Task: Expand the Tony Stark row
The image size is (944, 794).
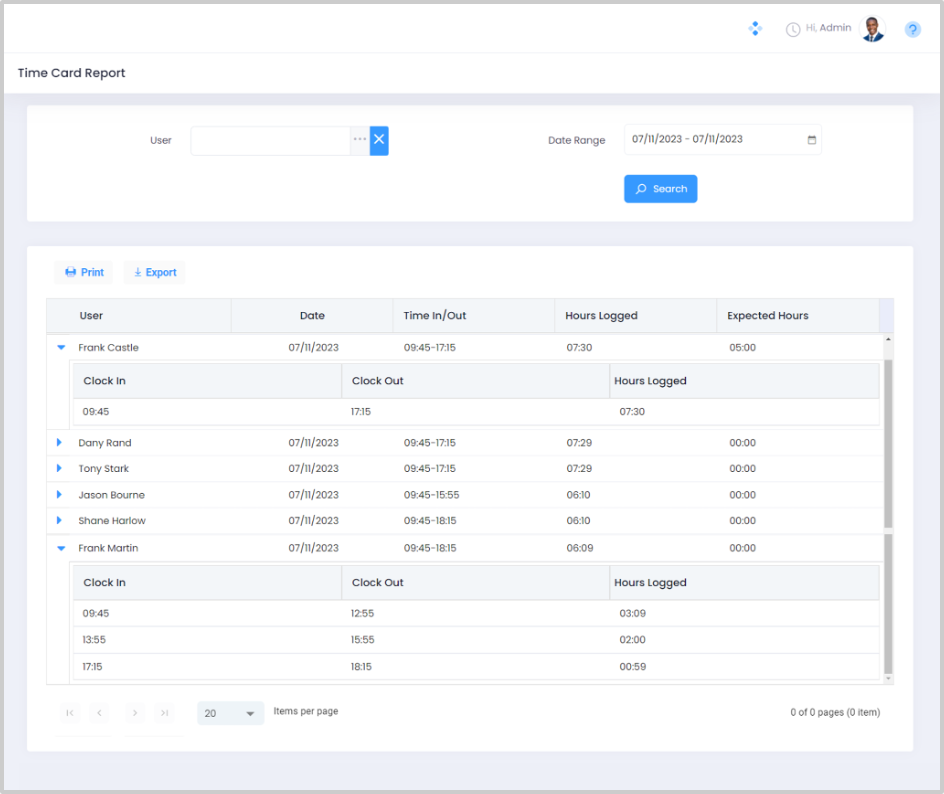Action: point(59,469)
